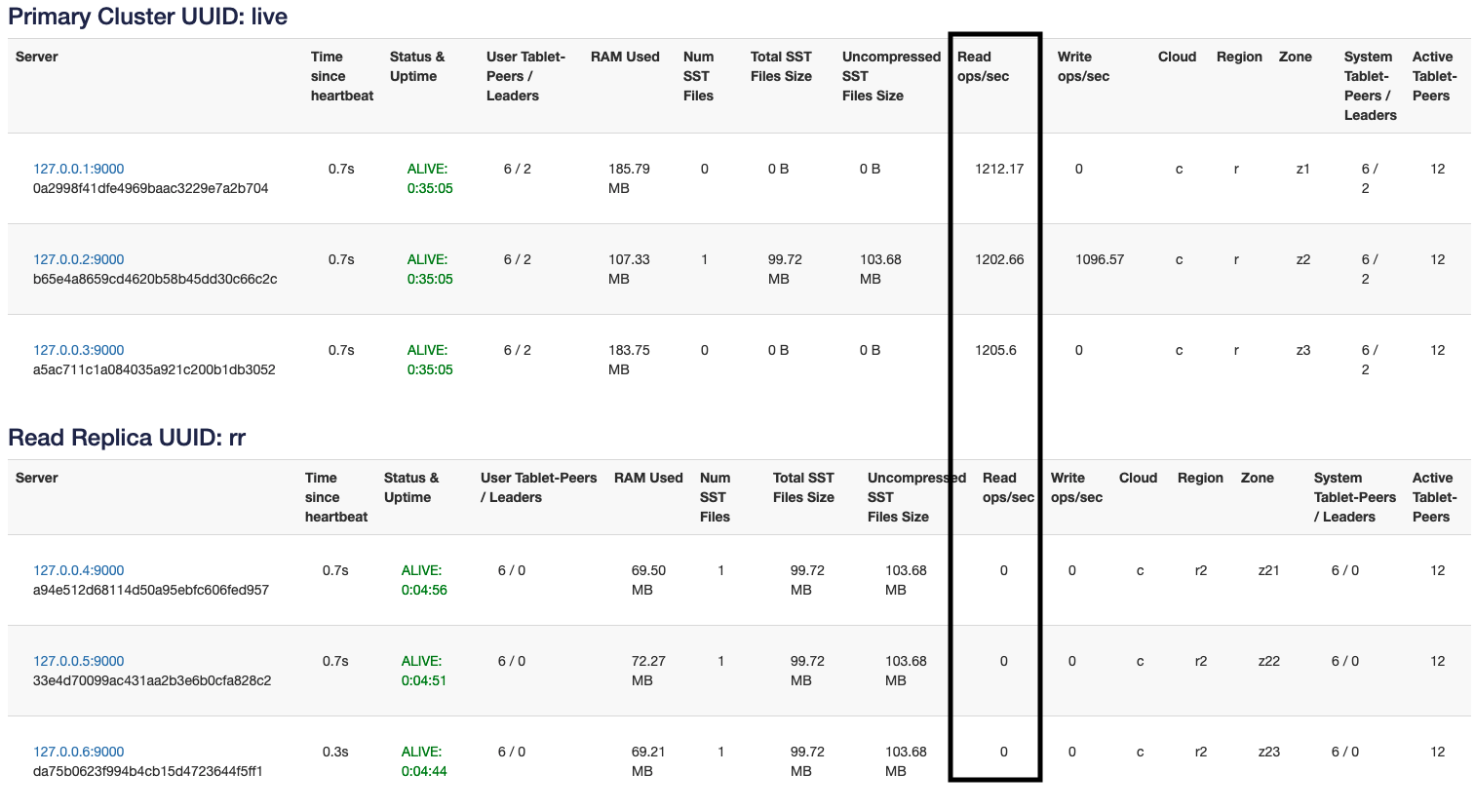Click the Num SST Files column header
Viewport: 1475px width, 812px height.
(699, 76)
